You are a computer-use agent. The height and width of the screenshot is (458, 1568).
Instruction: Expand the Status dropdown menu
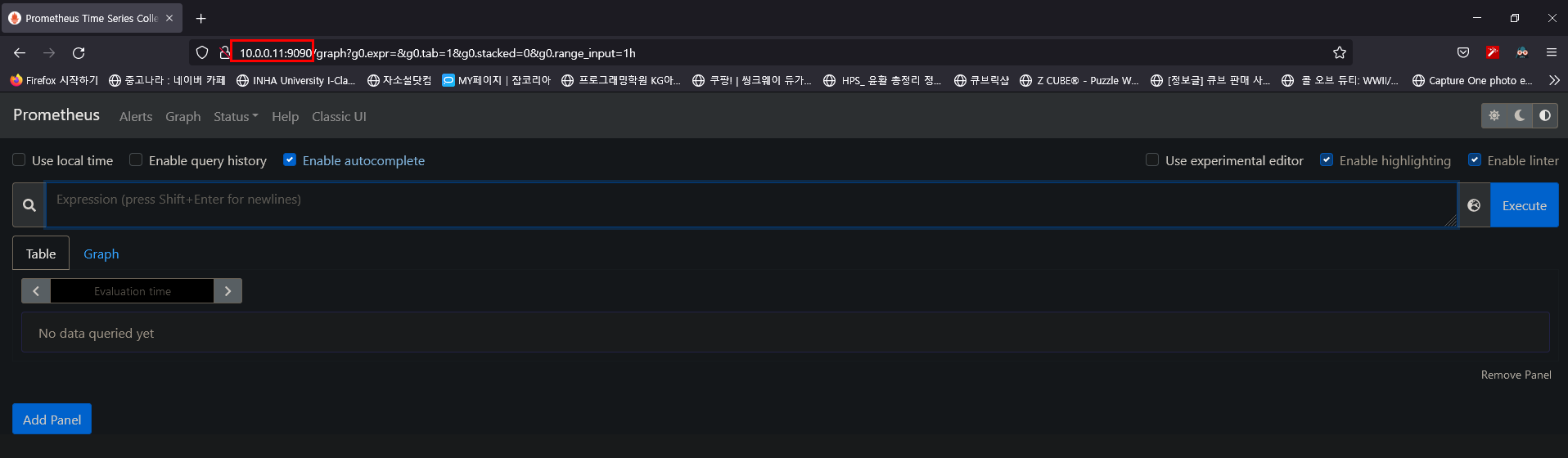pyautogui.click(x=236, y=116)
